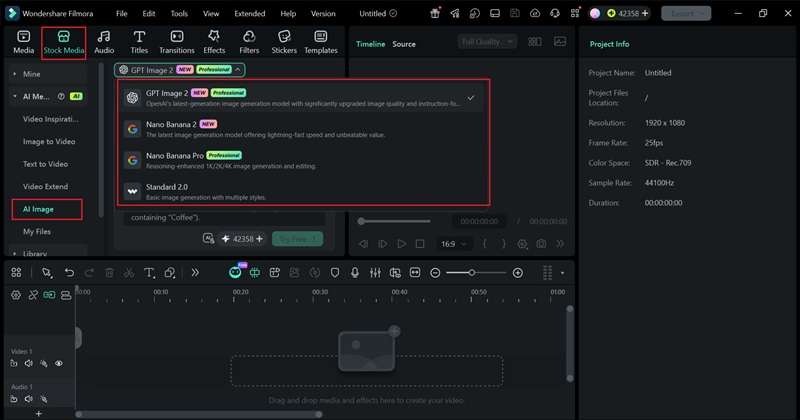
Task: Click the timeline zoom slider
Action: pos(476,273)
